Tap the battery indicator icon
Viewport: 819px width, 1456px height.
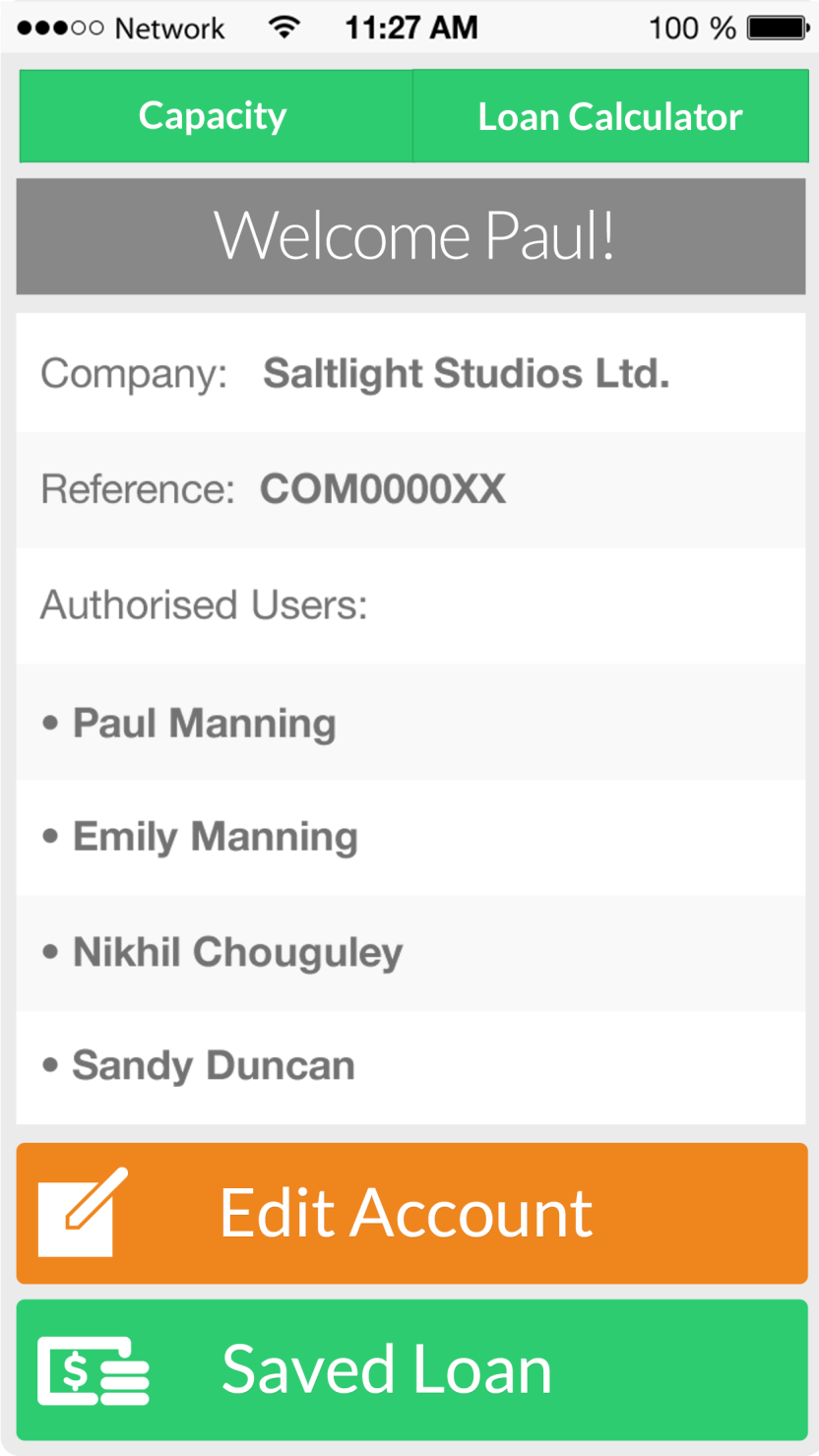pyautogui.click(x=778, y=28)
